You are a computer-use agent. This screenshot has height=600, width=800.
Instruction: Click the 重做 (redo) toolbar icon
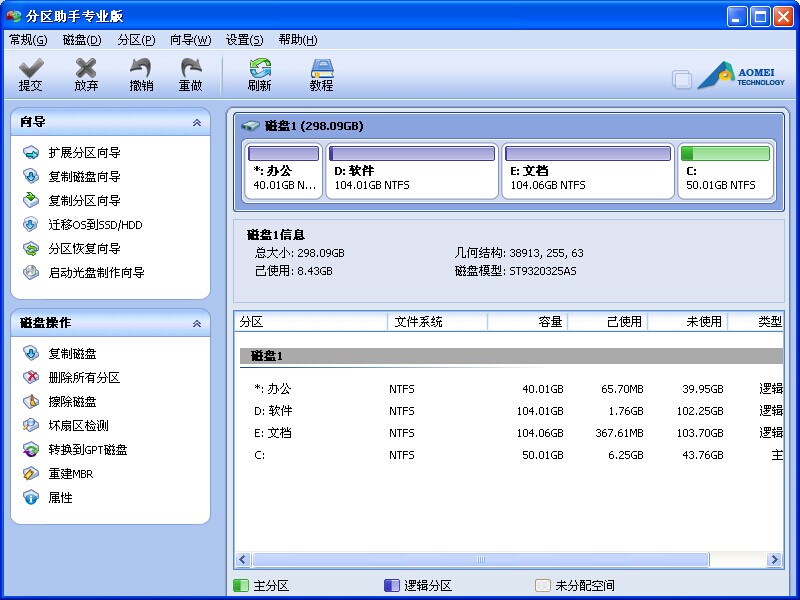click(191, 68)
